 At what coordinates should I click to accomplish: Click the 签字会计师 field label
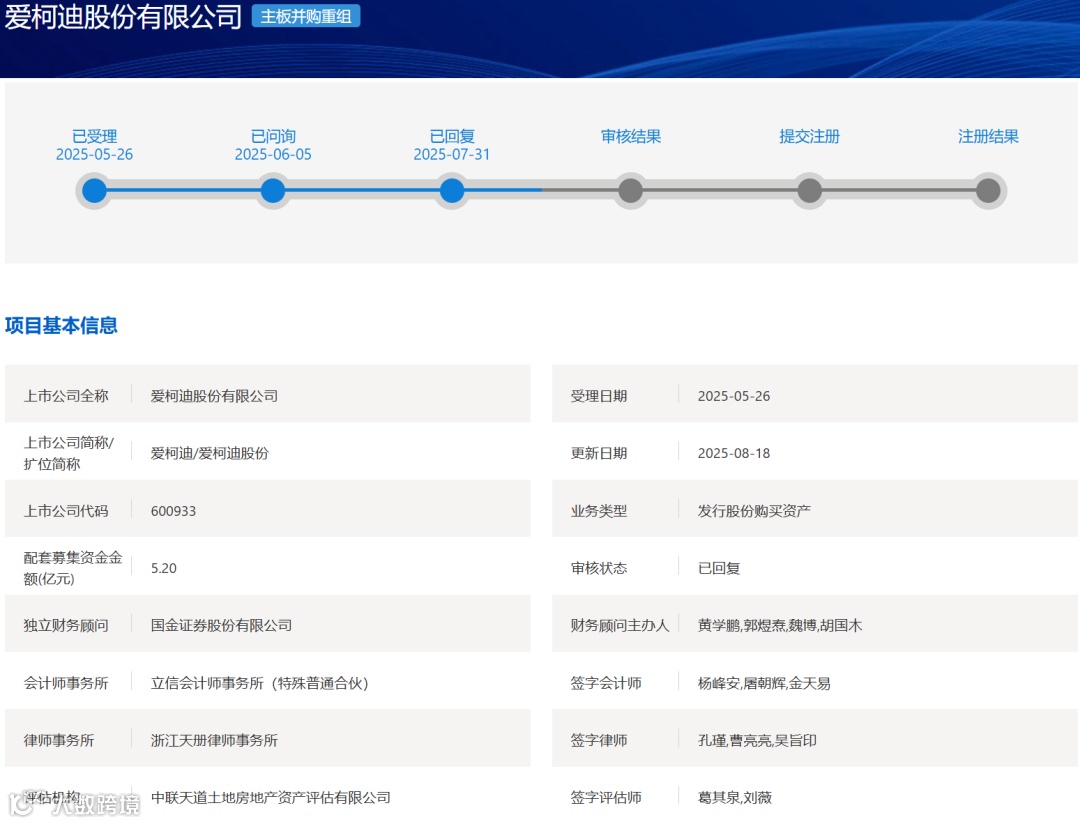[606, 683]
